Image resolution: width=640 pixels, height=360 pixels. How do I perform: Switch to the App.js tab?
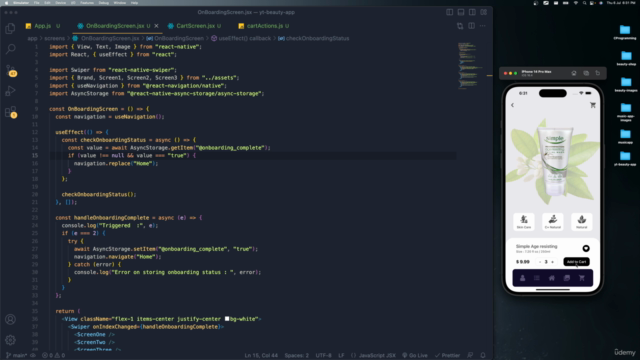(42, 26)
